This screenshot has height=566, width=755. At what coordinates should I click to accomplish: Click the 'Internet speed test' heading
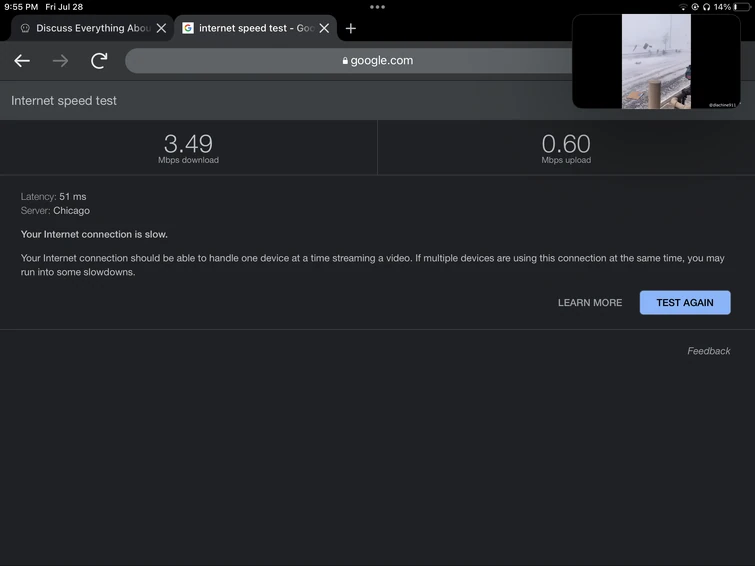click(64, 101)
